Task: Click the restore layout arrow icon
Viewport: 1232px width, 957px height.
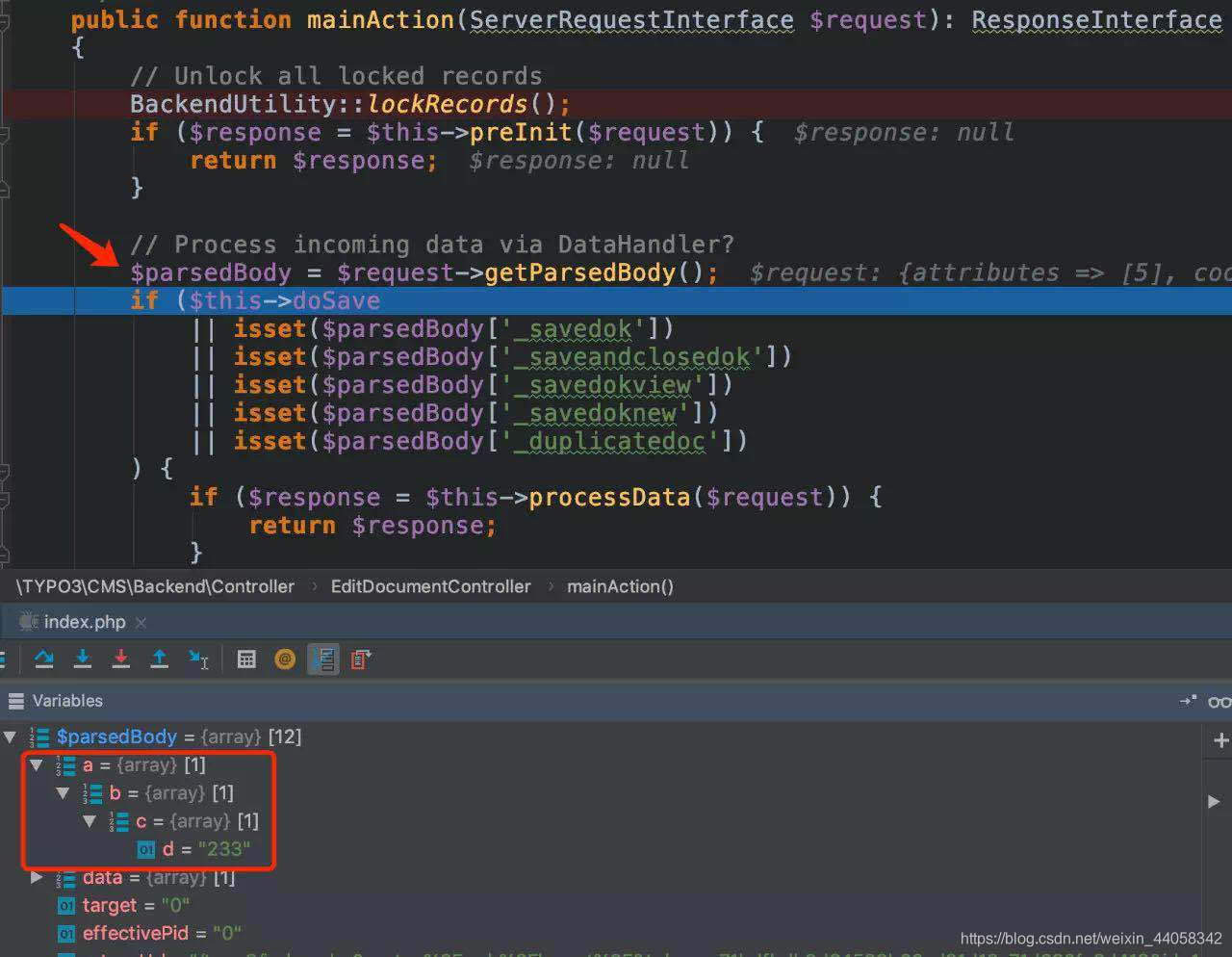Action: click(1189, 701)
